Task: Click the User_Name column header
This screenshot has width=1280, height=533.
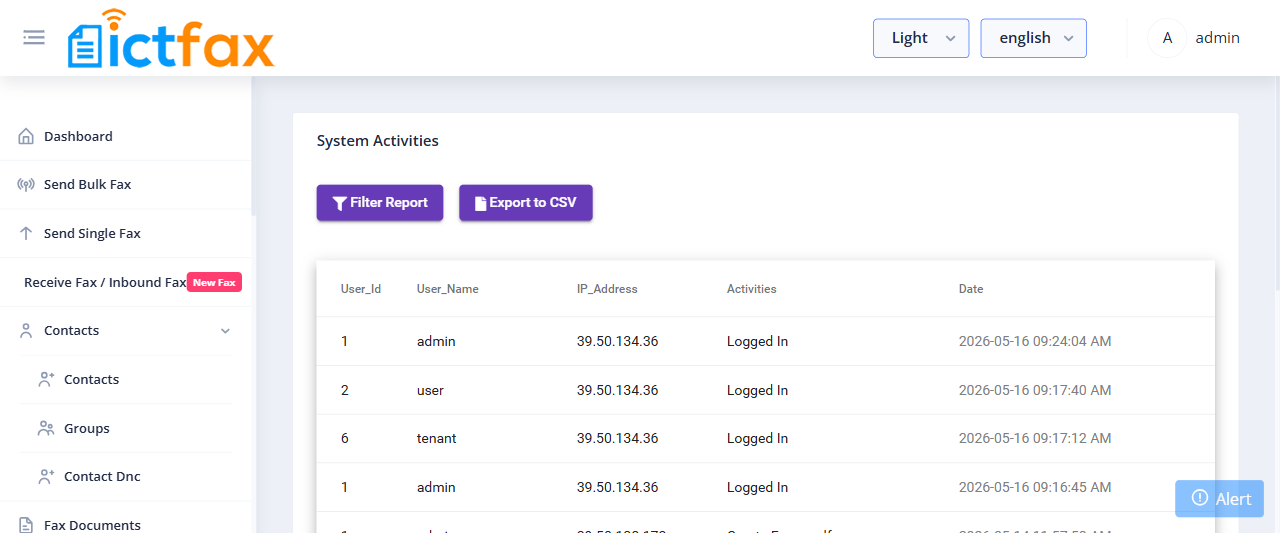Action: pos(448,289)
